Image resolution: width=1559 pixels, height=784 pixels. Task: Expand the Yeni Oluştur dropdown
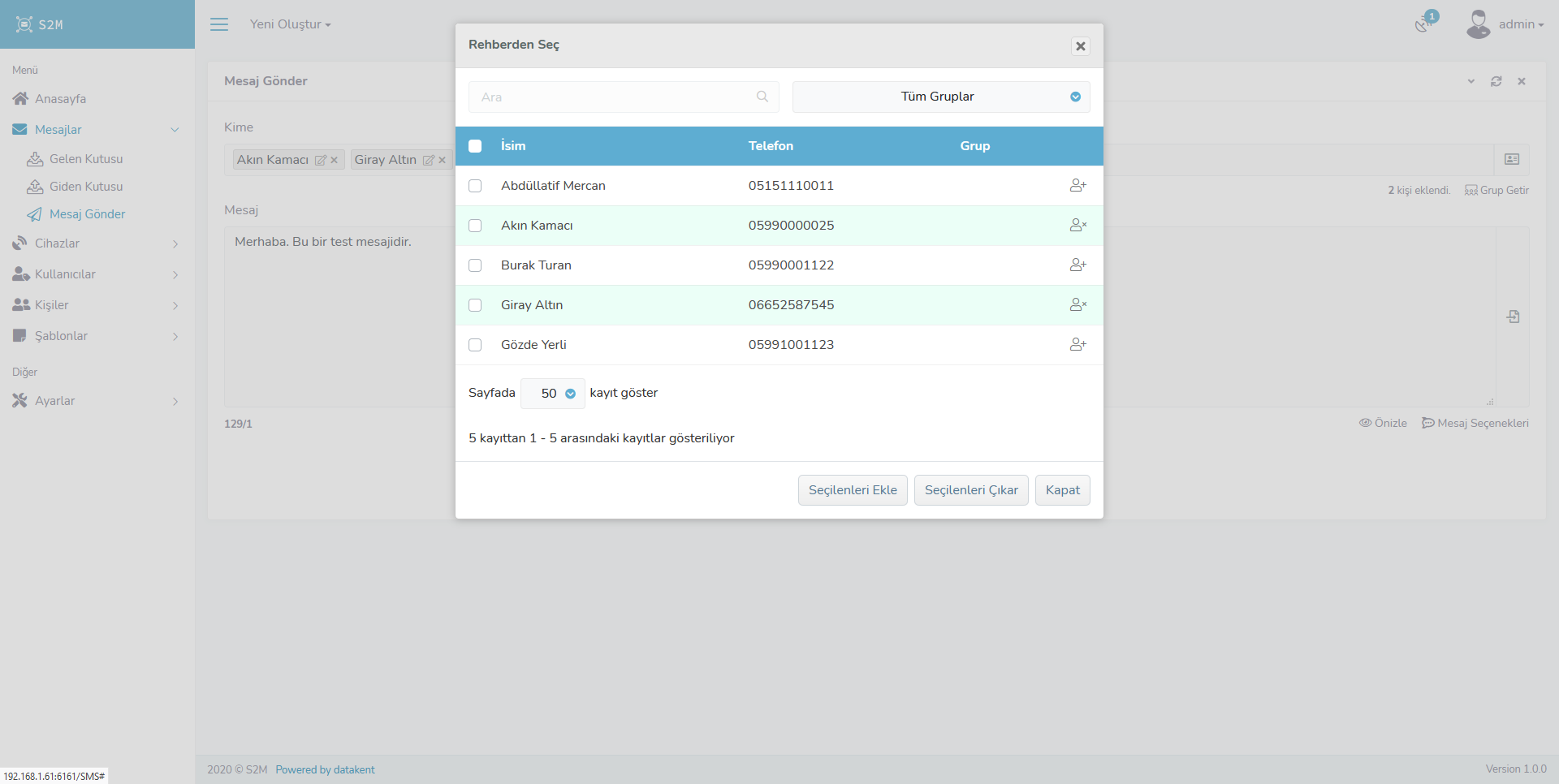pyautogui.click(x=290, y=24)
